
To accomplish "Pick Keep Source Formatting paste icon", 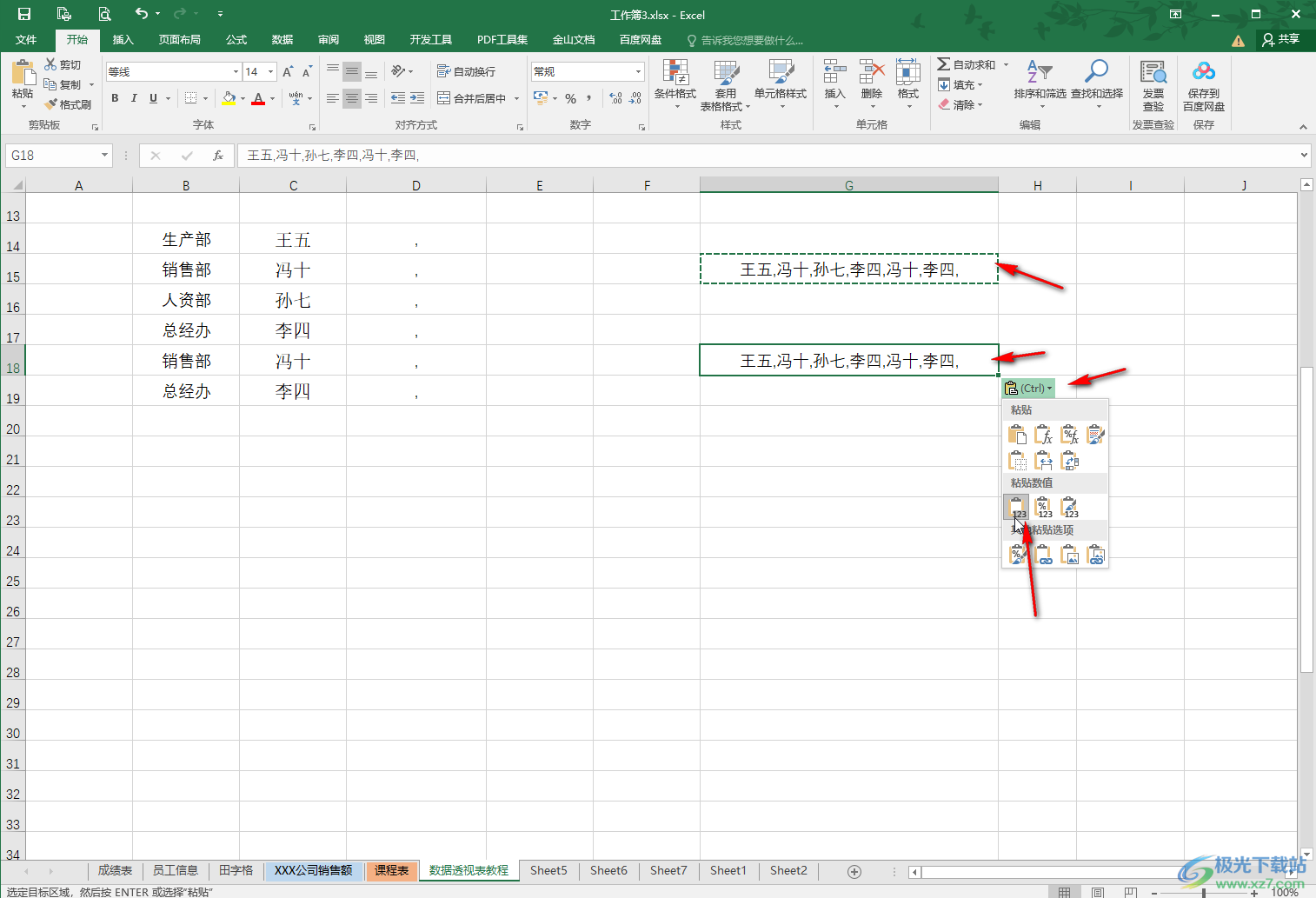I will point(1096,435).
